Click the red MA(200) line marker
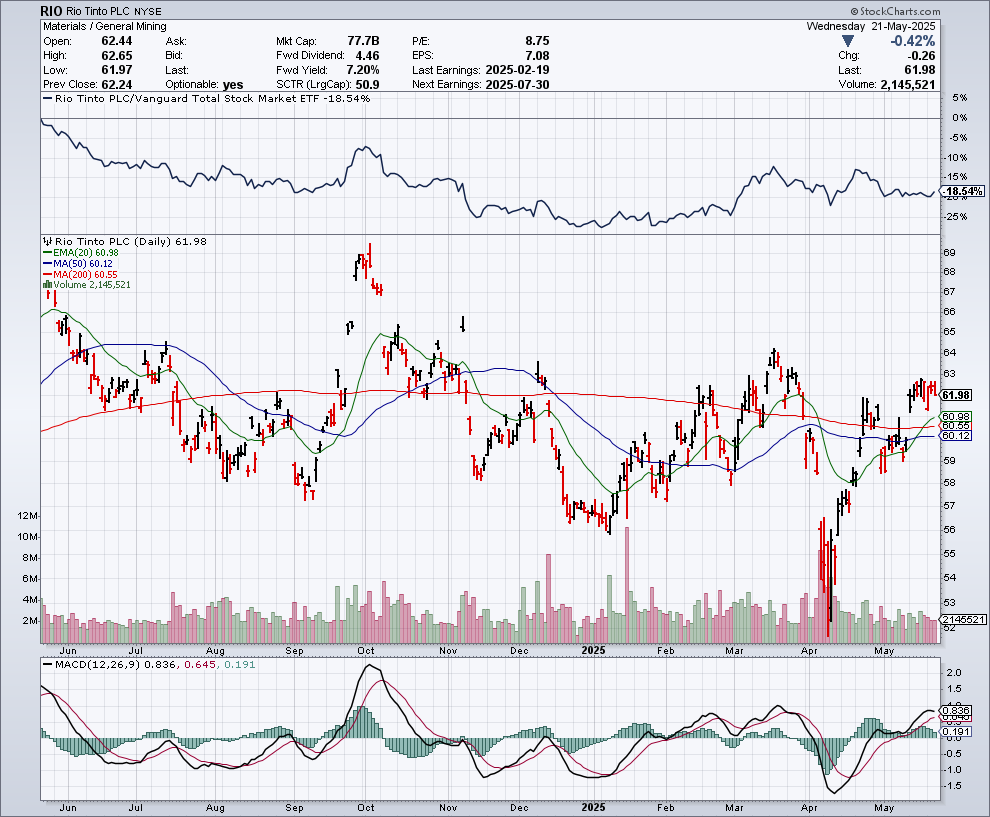Viewport: 990px width, 817px height. click(x=47, y=274)
